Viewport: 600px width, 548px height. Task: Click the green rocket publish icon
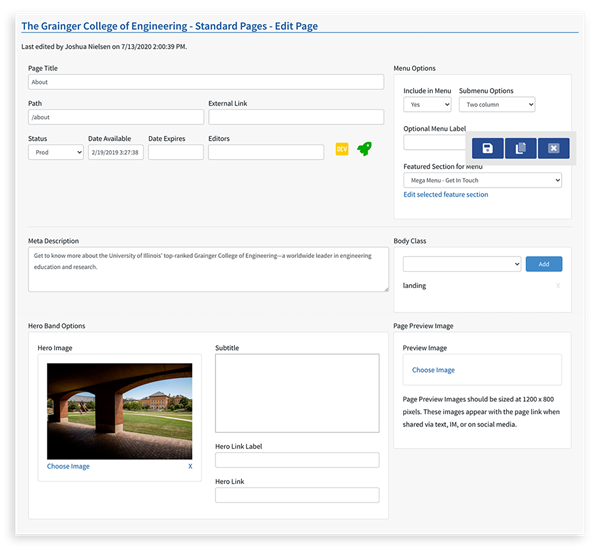pos(364,148)
